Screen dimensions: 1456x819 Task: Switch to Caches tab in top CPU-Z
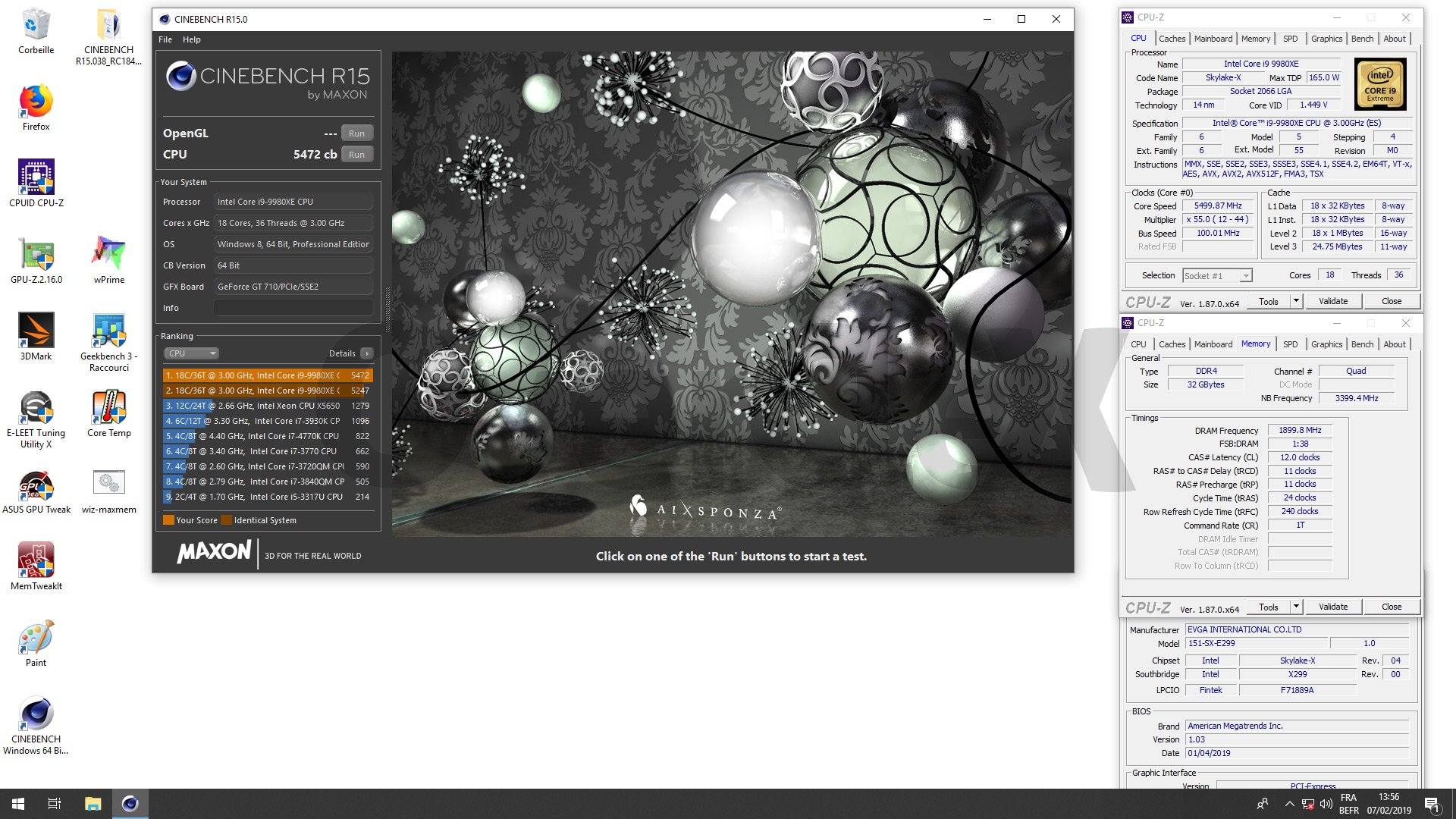[x=1172, y=39]
